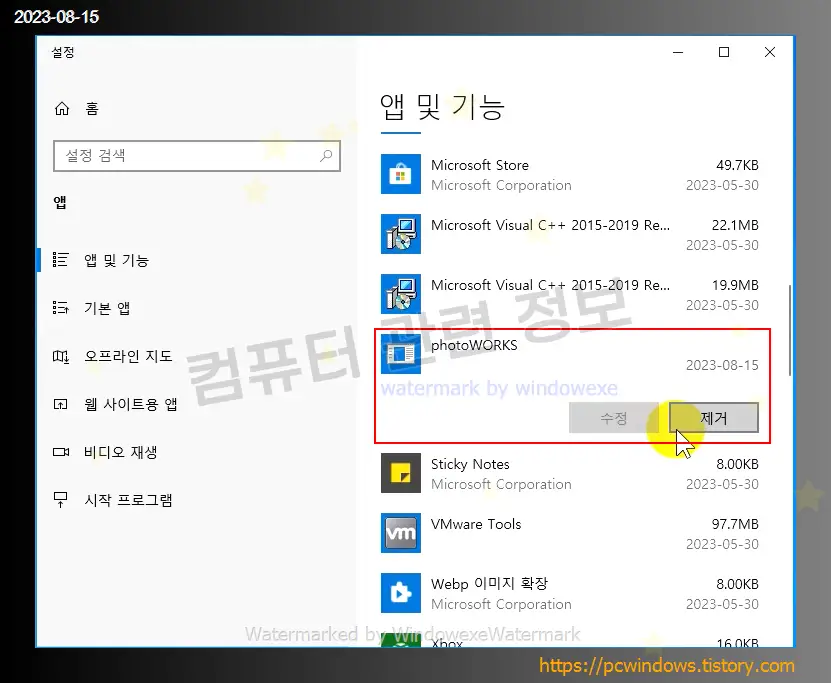The height and width of the screenshot is (683, 831).
Task: Click Microsoft Corporation under Sticky Notes
Action: [501, 484]
